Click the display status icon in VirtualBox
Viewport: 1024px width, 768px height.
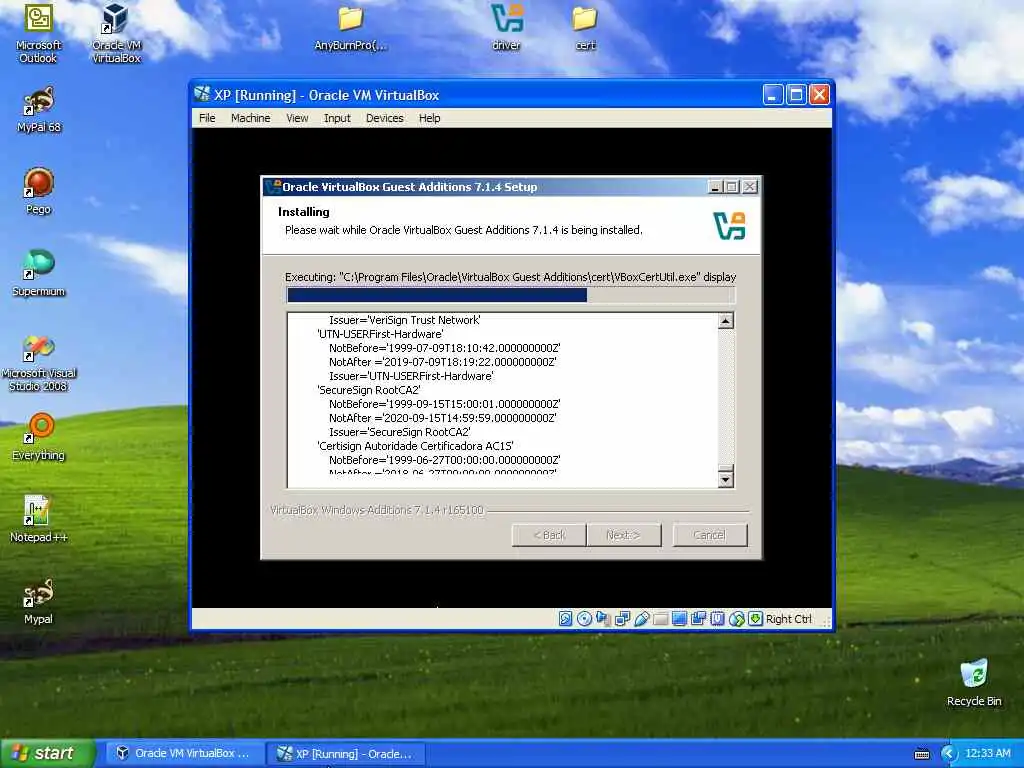[x=679, y=618]
